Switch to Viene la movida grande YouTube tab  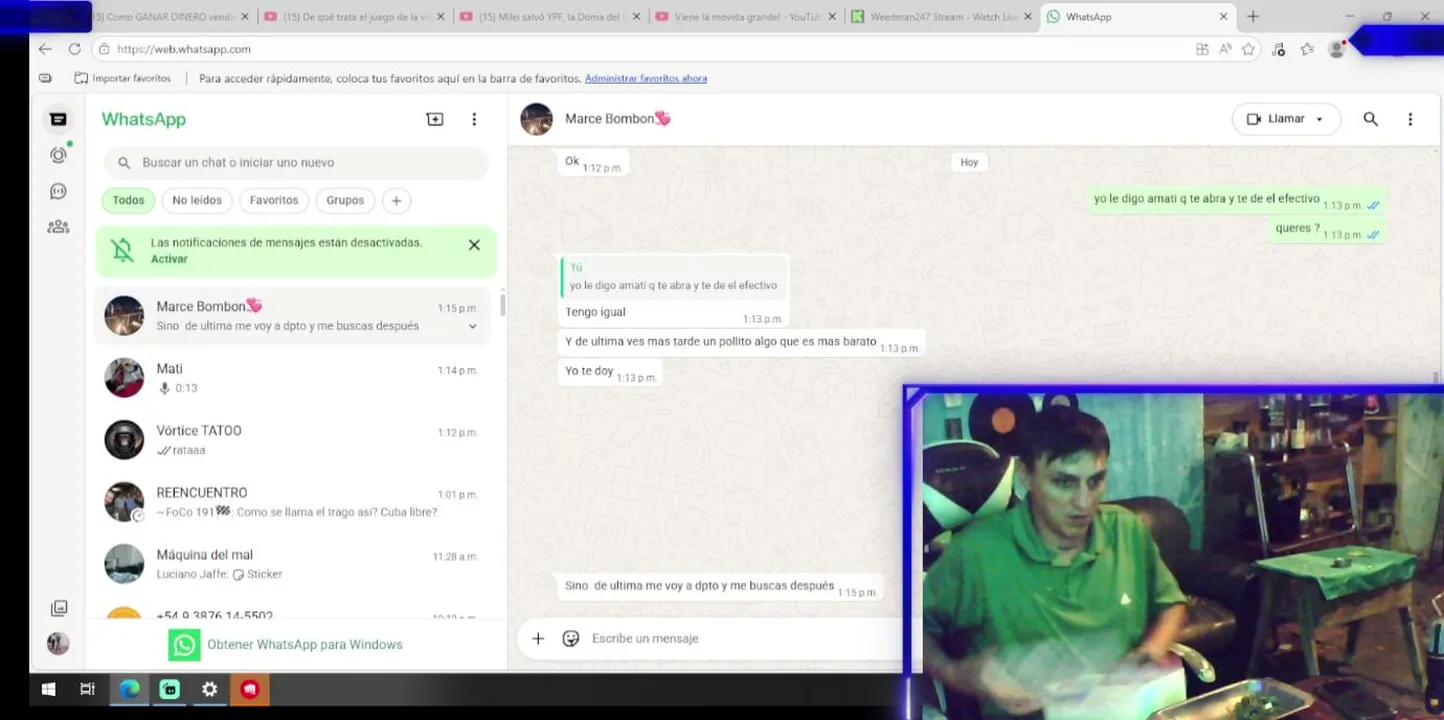click(x=746, y=17)
